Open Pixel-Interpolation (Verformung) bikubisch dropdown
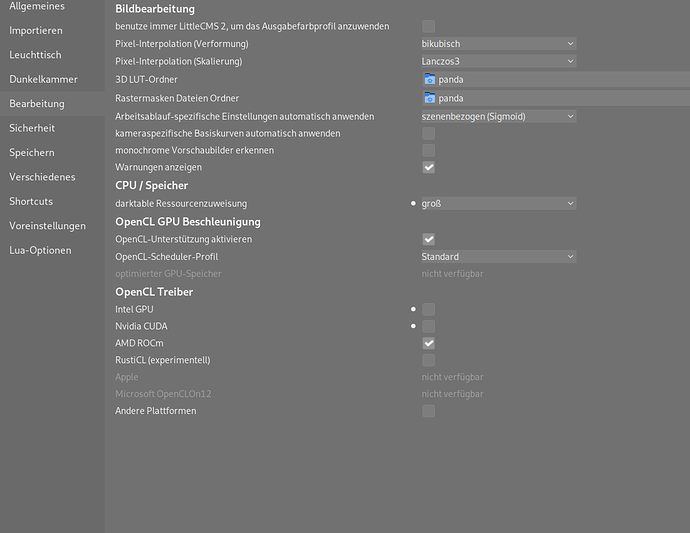 (498, 44)
